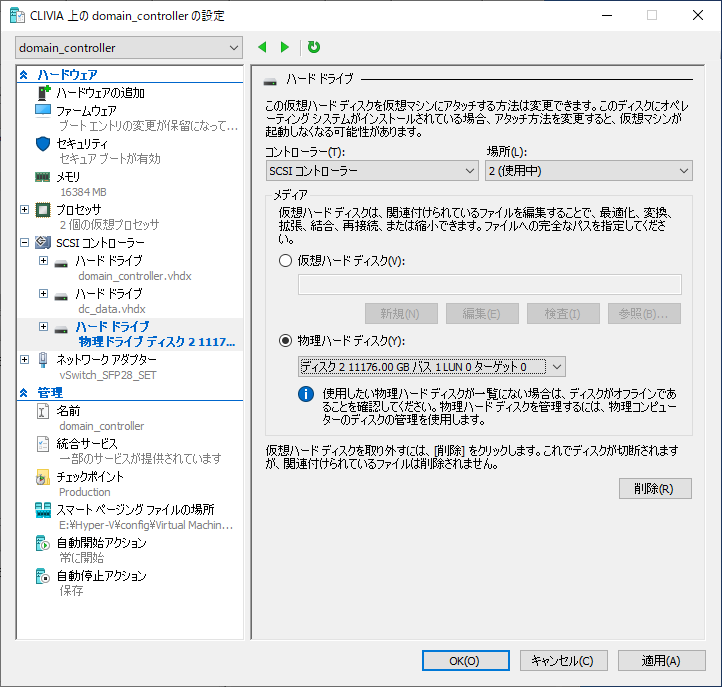Click the drive icon of physical disk 2

click(x=61, y=329)
